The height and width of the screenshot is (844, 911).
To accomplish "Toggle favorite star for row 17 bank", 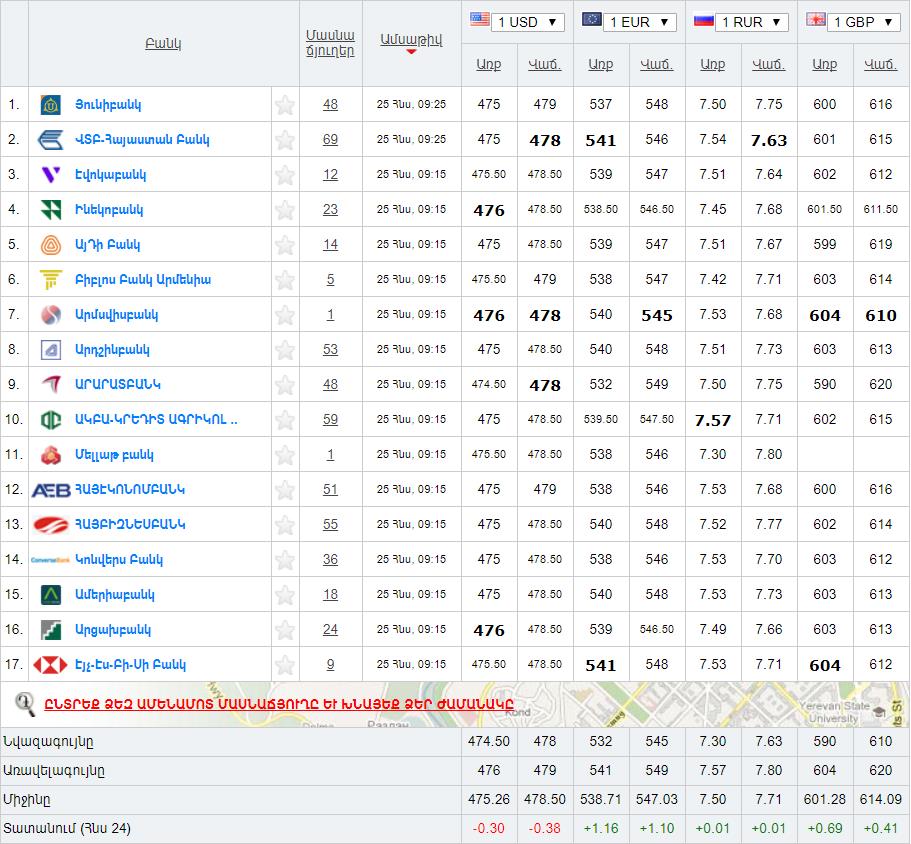I will 285,665.
